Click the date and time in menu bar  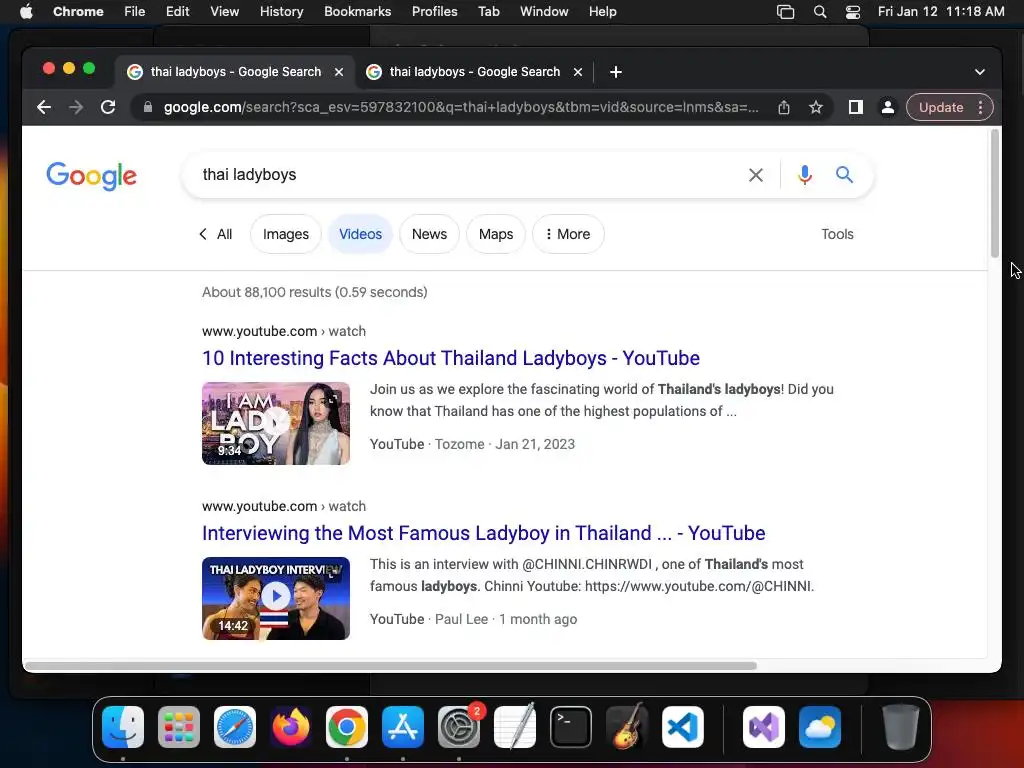(941, 12)
